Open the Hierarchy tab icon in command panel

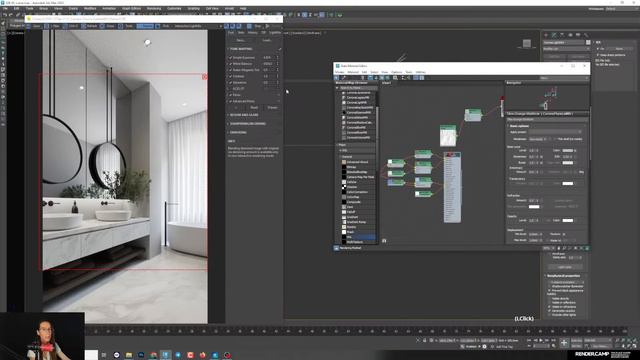click(562, 35)
